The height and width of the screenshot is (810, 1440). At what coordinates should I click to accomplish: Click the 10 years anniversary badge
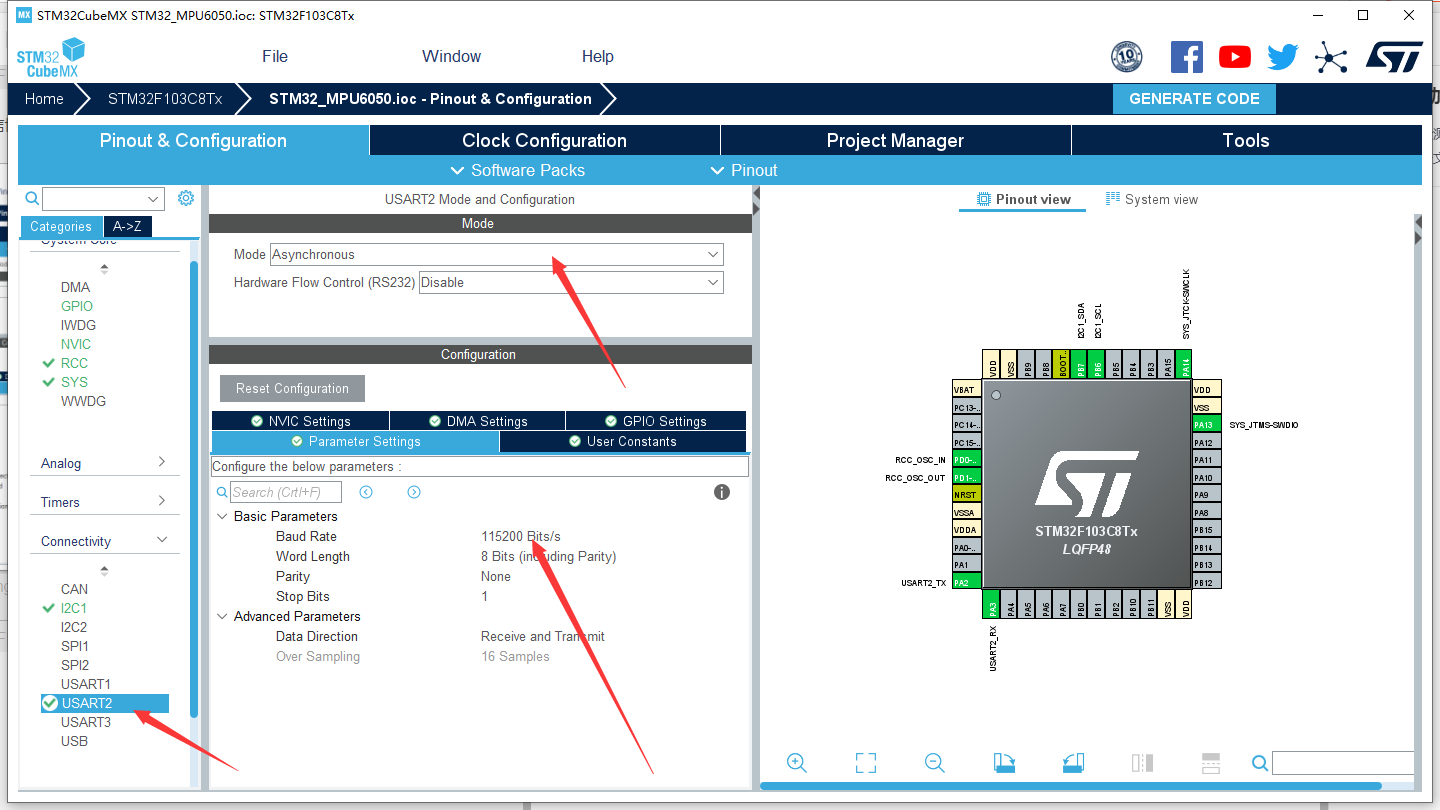pyautogui.click(x=1127, y=57)
